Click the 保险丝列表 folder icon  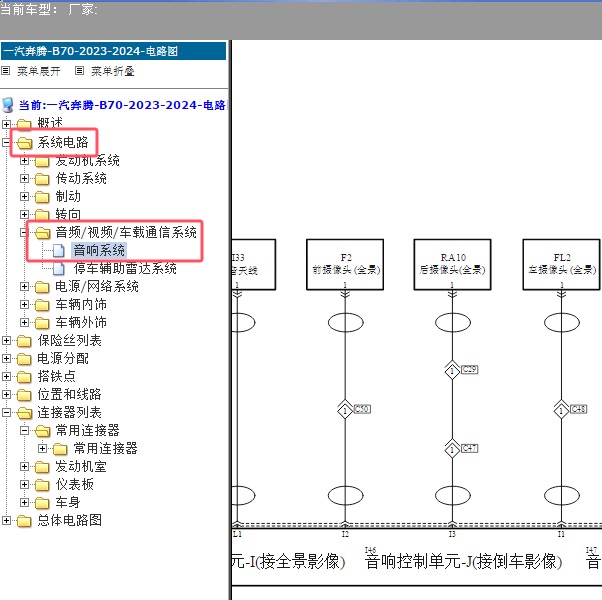click(x=24, y=341)
